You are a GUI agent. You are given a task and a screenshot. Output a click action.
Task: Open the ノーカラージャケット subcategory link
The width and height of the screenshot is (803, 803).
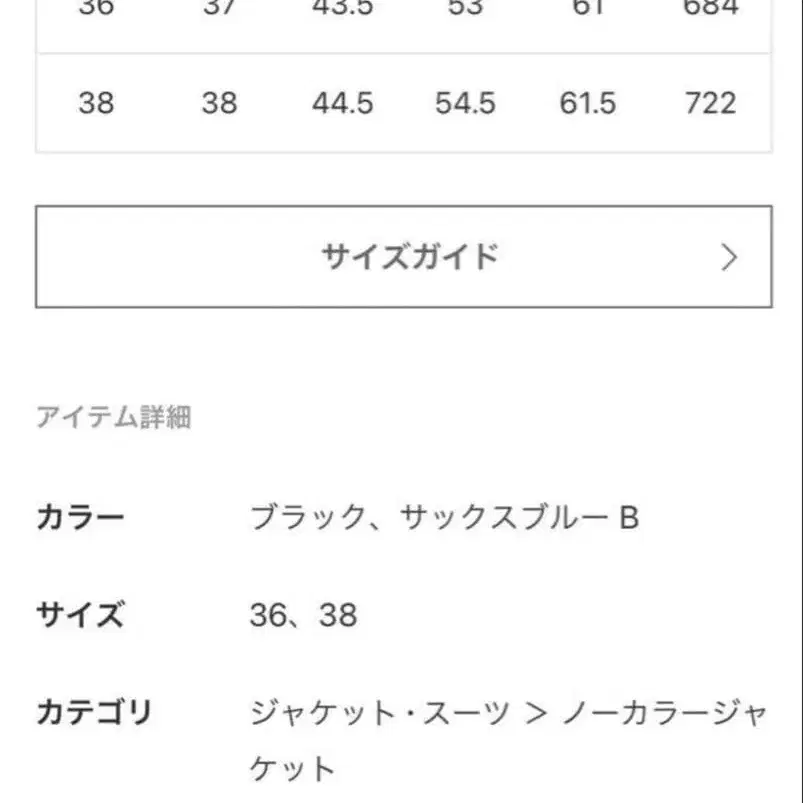tap(664, 714)
